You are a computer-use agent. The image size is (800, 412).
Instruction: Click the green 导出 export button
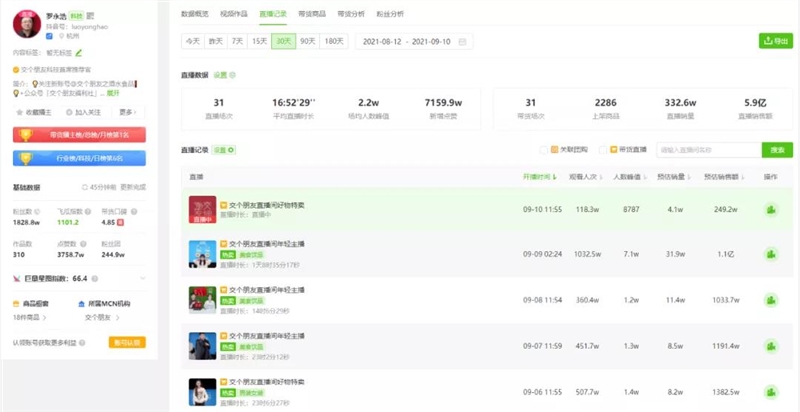point(776,41)
